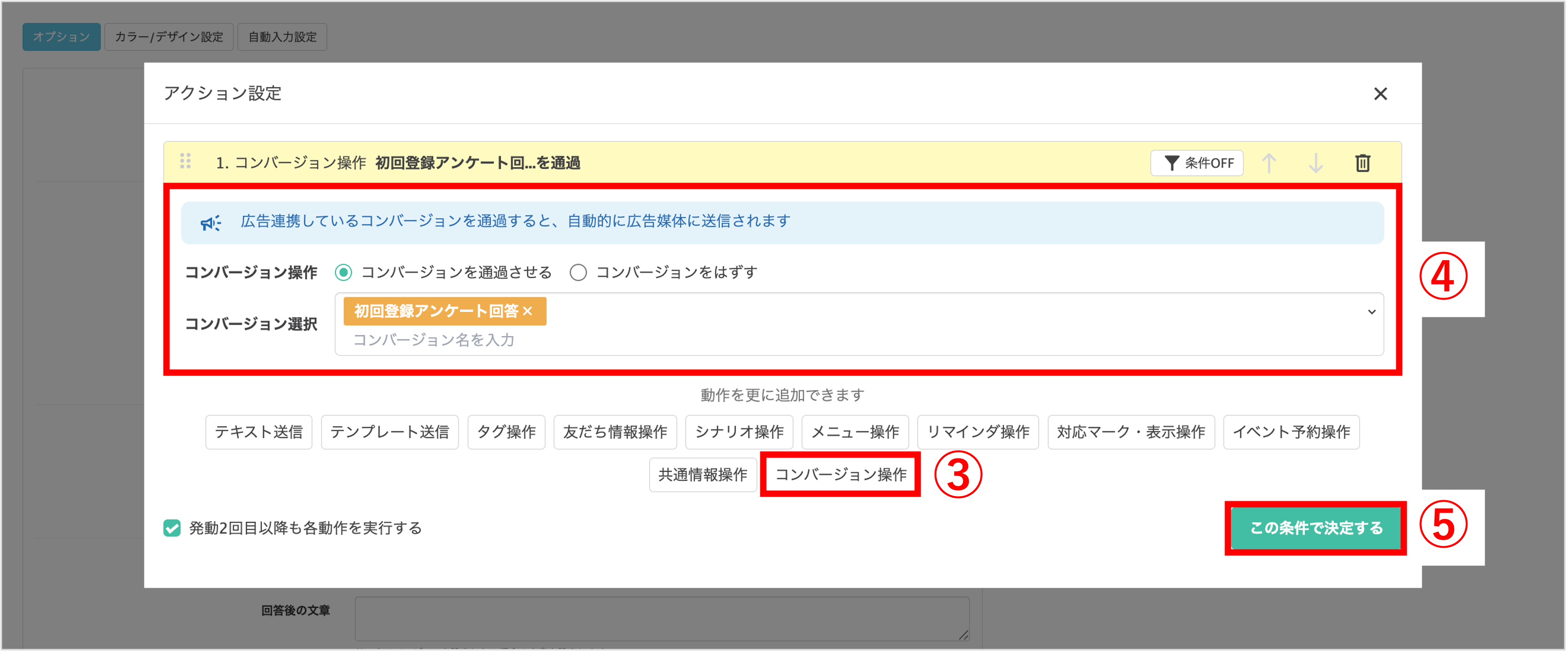Add a テキスト送信 action

click(258, 432)
